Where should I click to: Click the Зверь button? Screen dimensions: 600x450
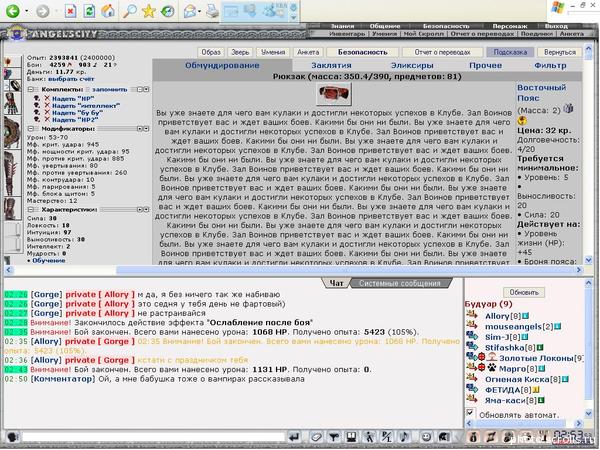[240, 52]
